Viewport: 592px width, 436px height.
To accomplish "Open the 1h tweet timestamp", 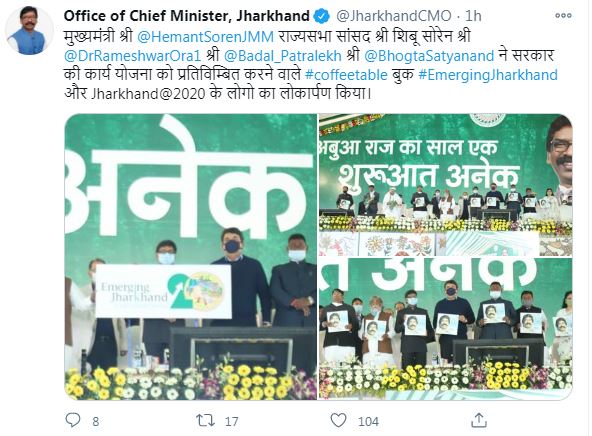I will 473,16.
